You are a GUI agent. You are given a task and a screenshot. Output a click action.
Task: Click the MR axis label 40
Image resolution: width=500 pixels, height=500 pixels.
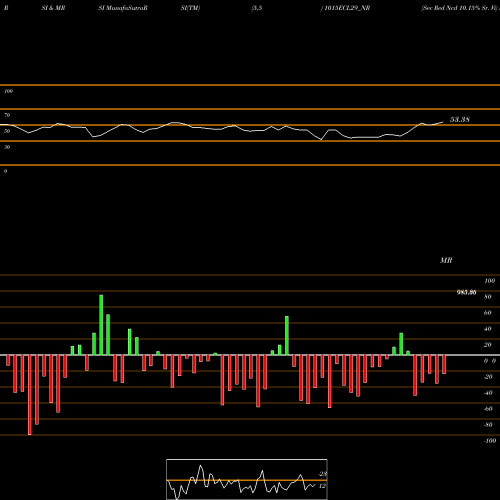(488, 329)
